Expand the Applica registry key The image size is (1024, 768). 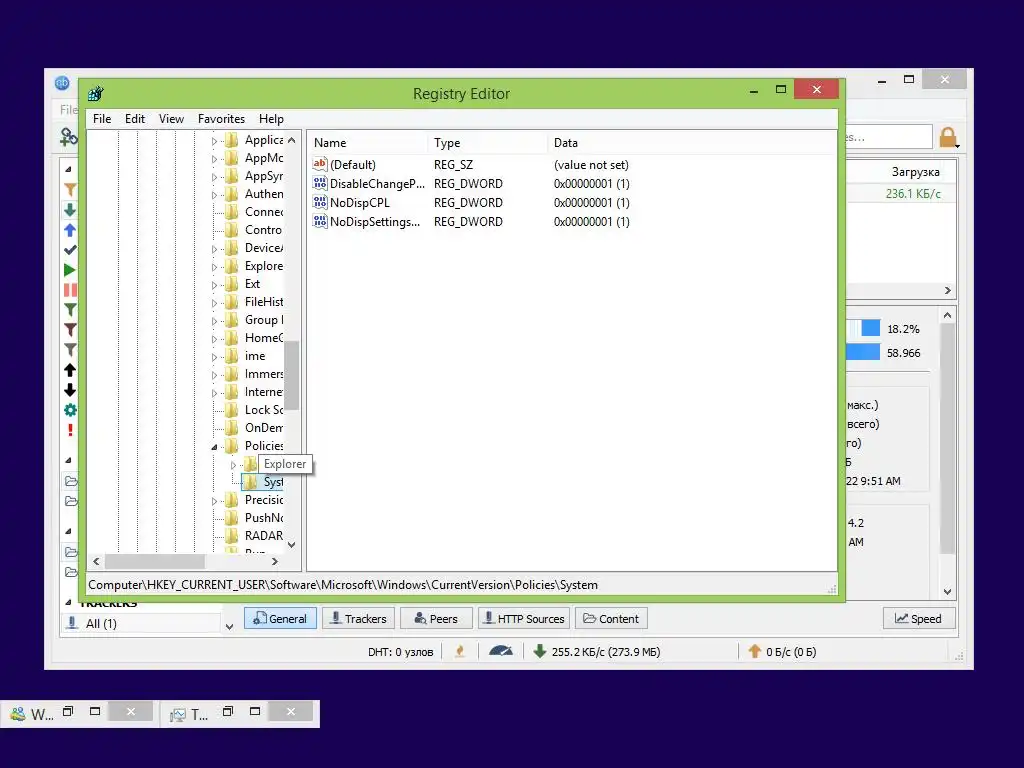pos(214,140)
